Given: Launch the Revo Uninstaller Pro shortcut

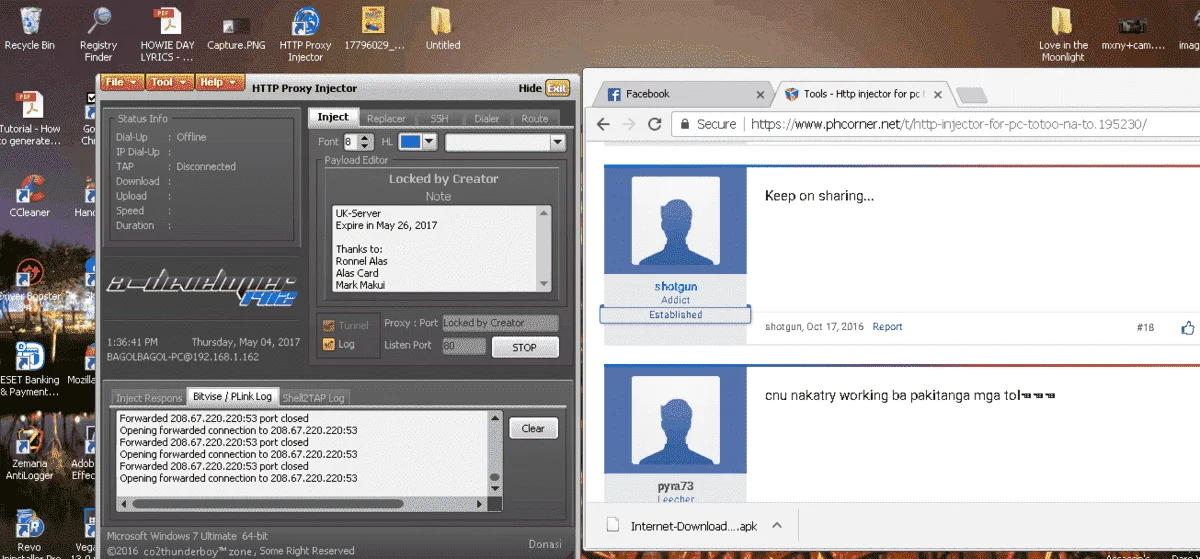Looking at the screenshot, I should [30, 532].
